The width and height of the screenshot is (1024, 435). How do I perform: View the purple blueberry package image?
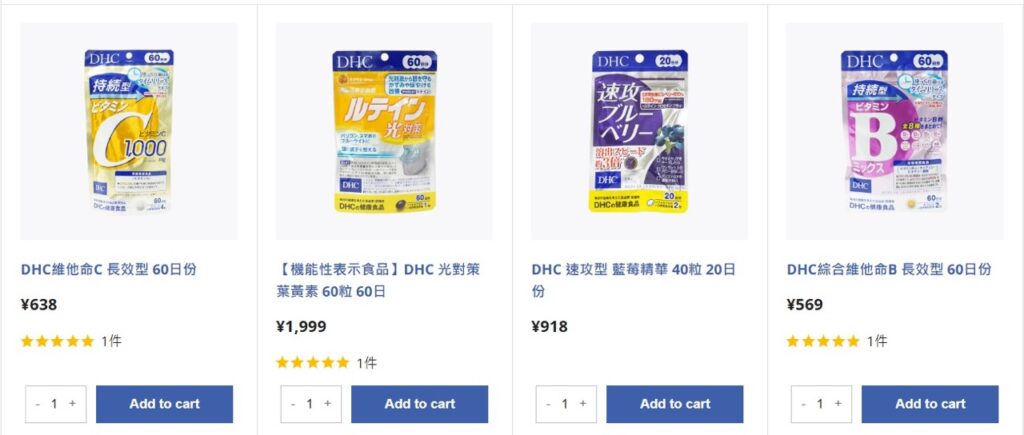coord(639,131)
